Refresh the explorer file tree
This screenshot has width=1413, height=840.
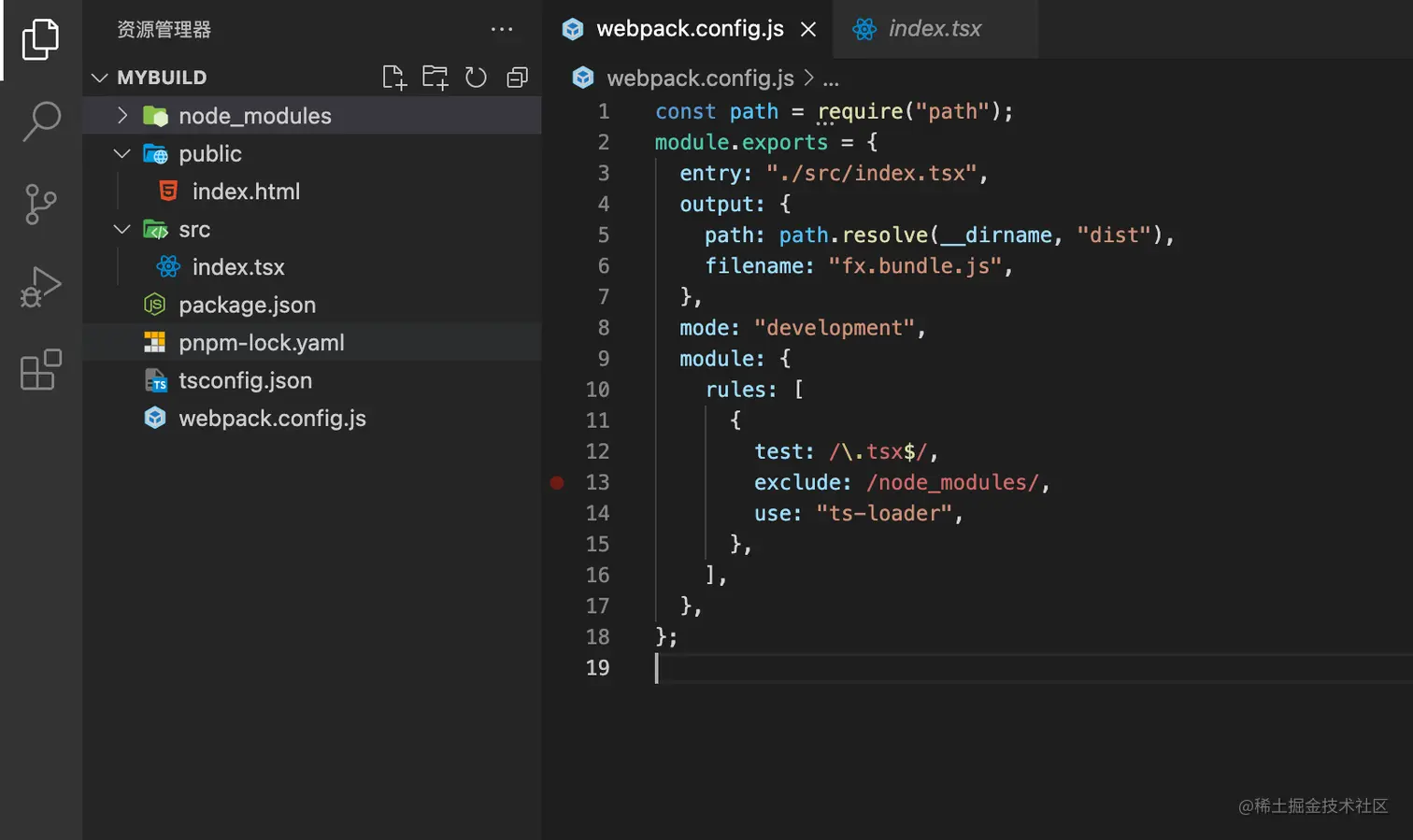[x=476, y=78]
